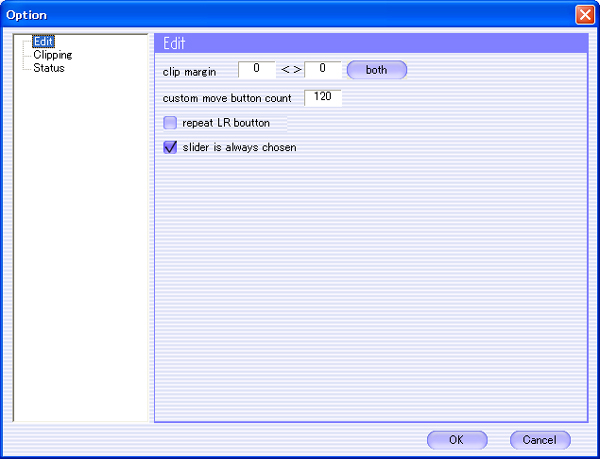The height and width of the screenshot is (459, 600).
Task: Open the Status options page
Action: pos(48,68)
